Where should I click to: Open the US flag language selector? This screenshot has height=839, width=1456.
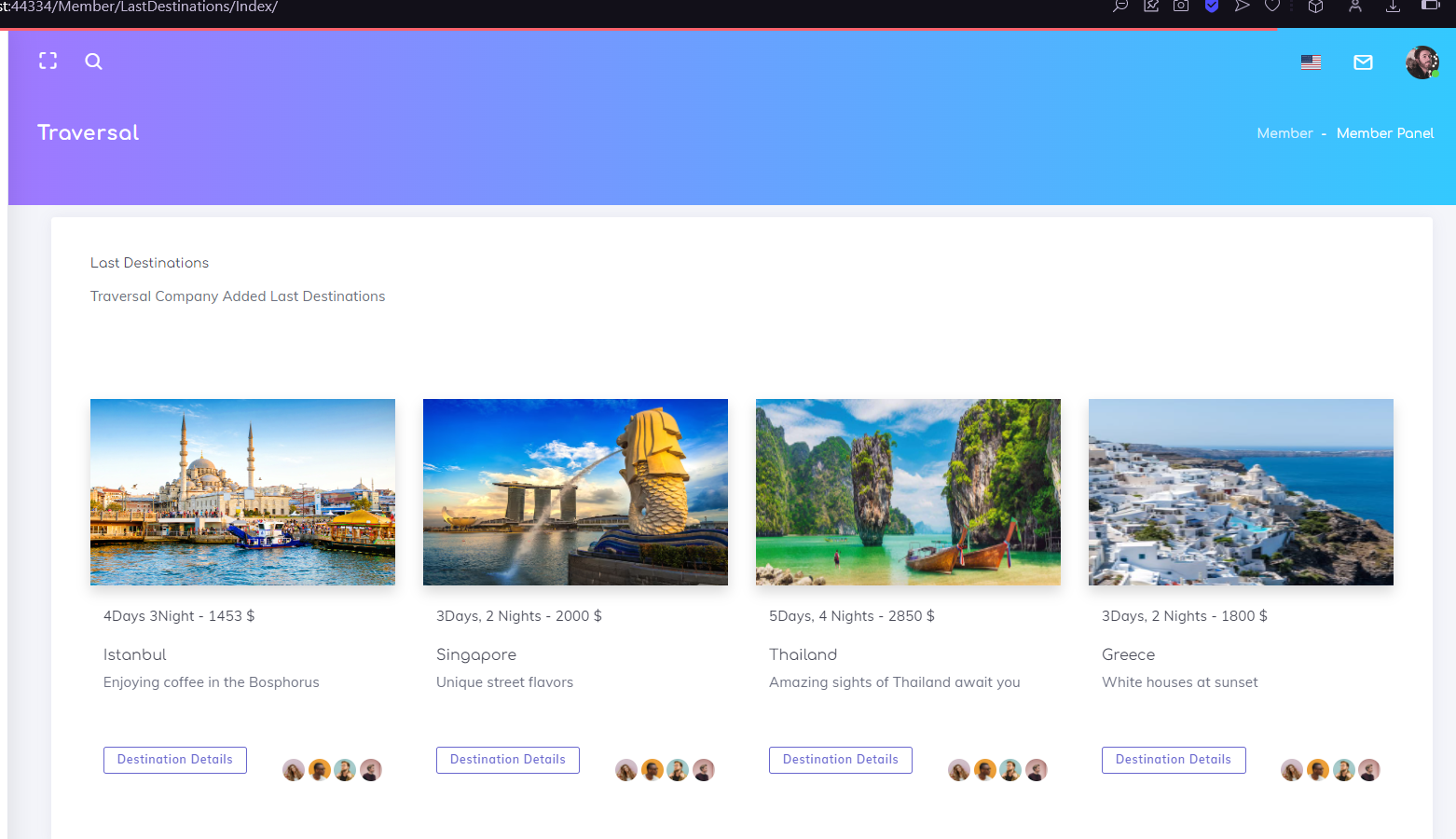pos(1312,62)
